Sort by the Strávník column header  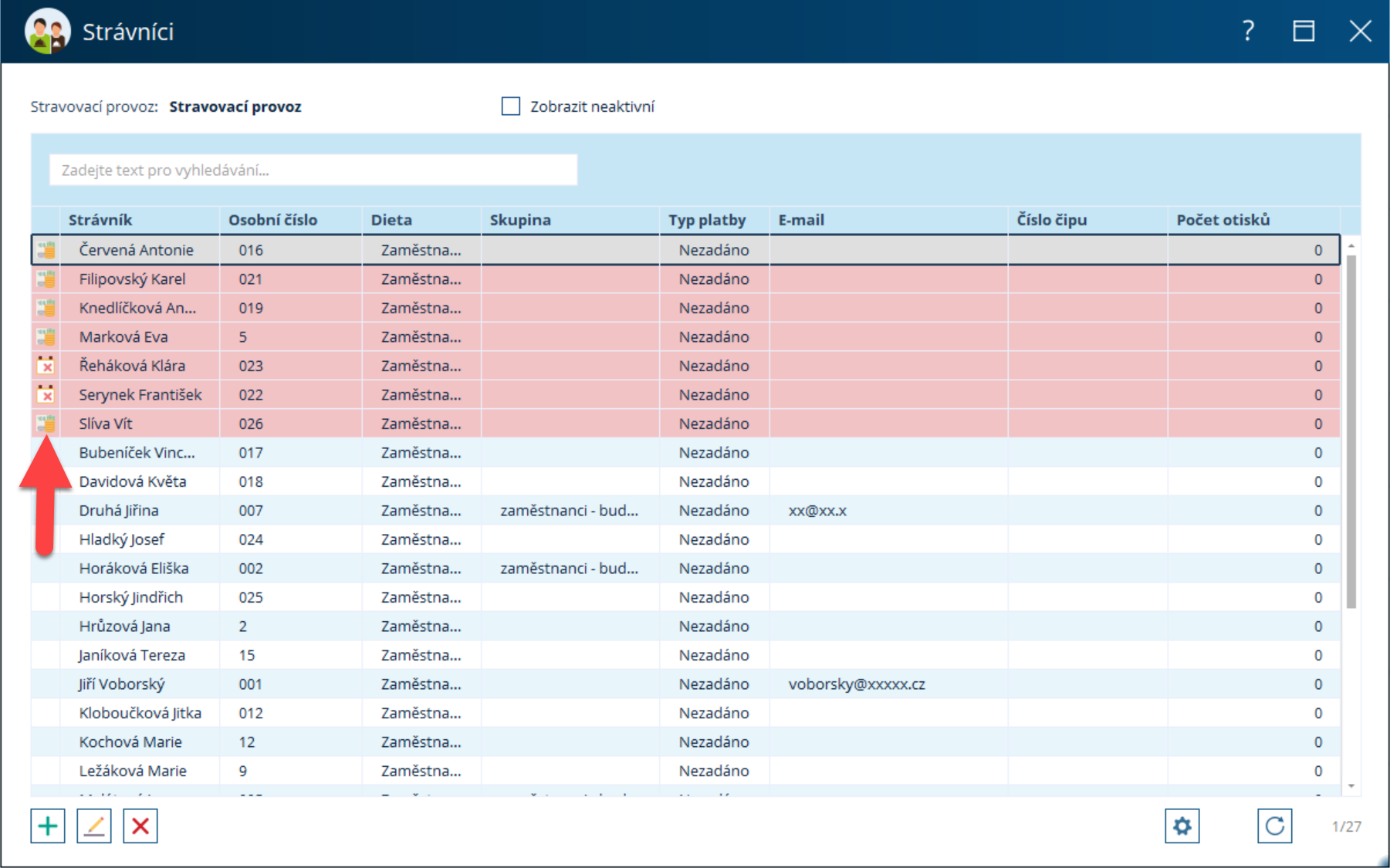tap(139, 220)
